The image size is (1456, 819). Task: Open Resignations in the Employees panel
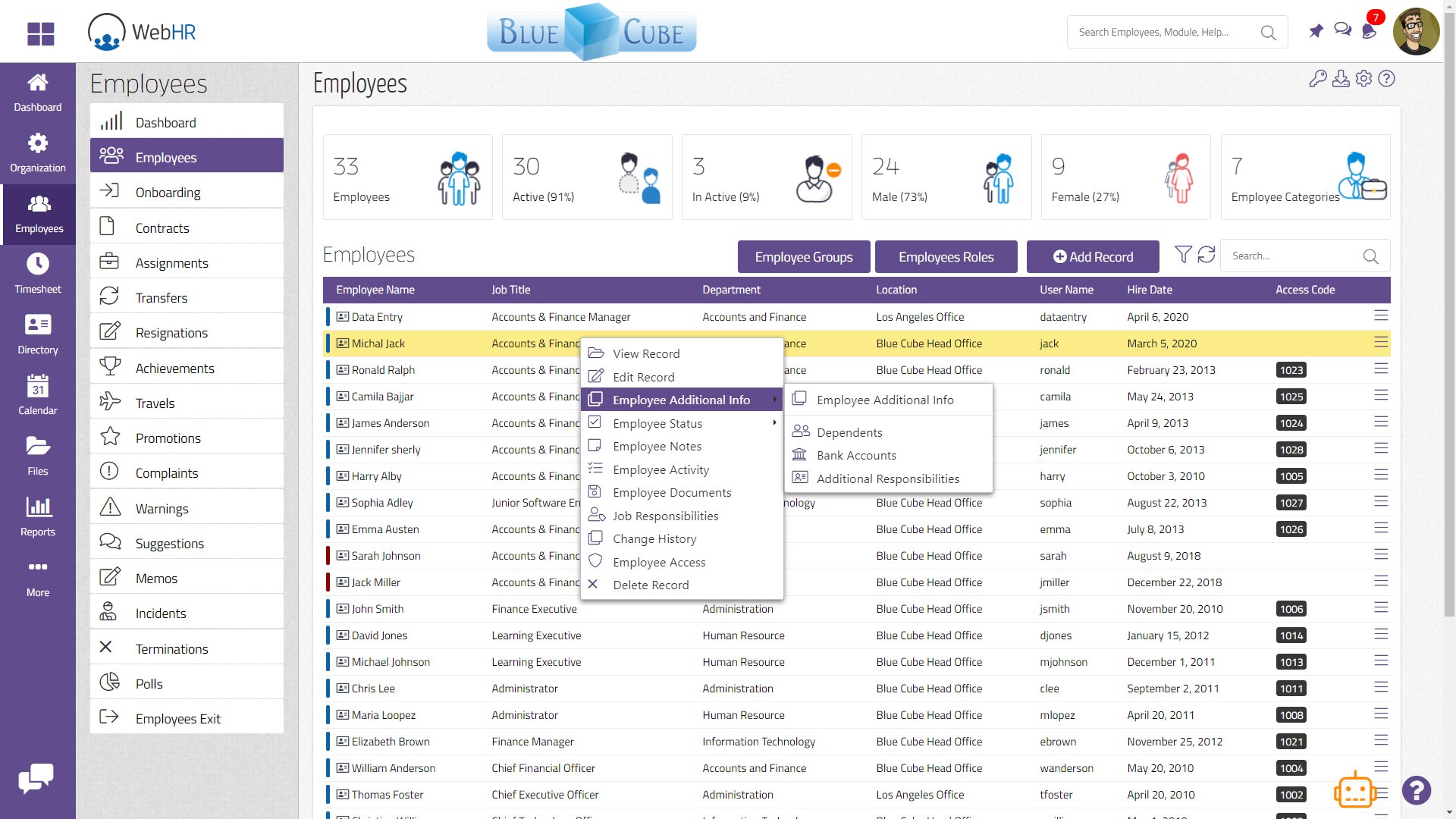(171, 333)
